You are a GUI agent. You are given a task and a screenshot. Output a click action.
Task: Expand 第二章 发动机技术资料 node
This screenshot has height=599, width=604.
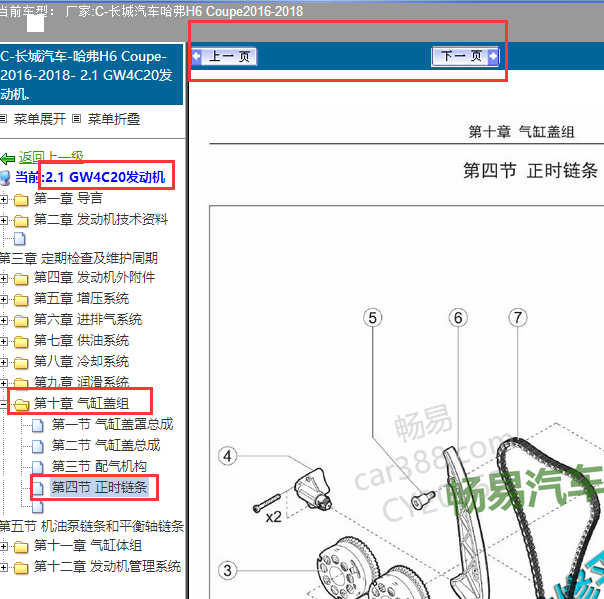click(x=3, y=220)
